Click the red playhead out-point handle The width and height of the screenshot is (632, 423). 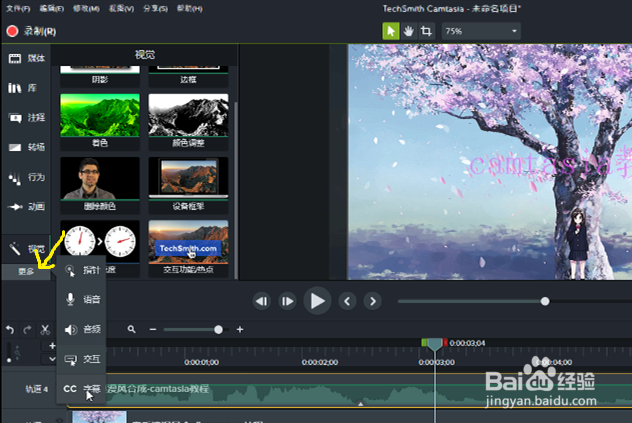(x=445, y=343)
